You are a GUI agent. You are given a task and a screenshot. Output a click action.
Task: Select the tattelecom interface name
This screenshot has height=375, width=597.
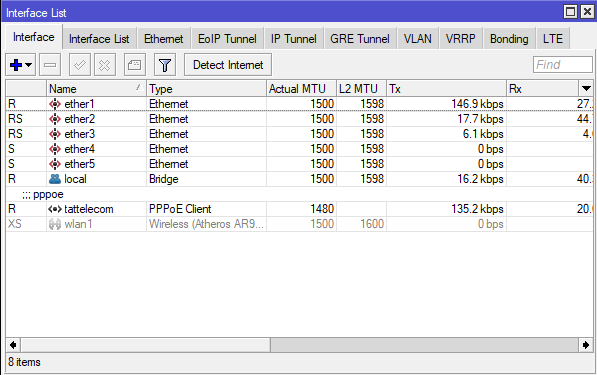pos(89,209)
